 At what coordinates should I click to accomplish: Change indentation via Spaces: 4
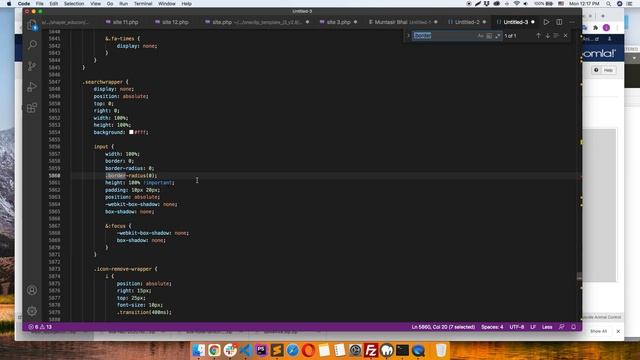click(492, 327)
